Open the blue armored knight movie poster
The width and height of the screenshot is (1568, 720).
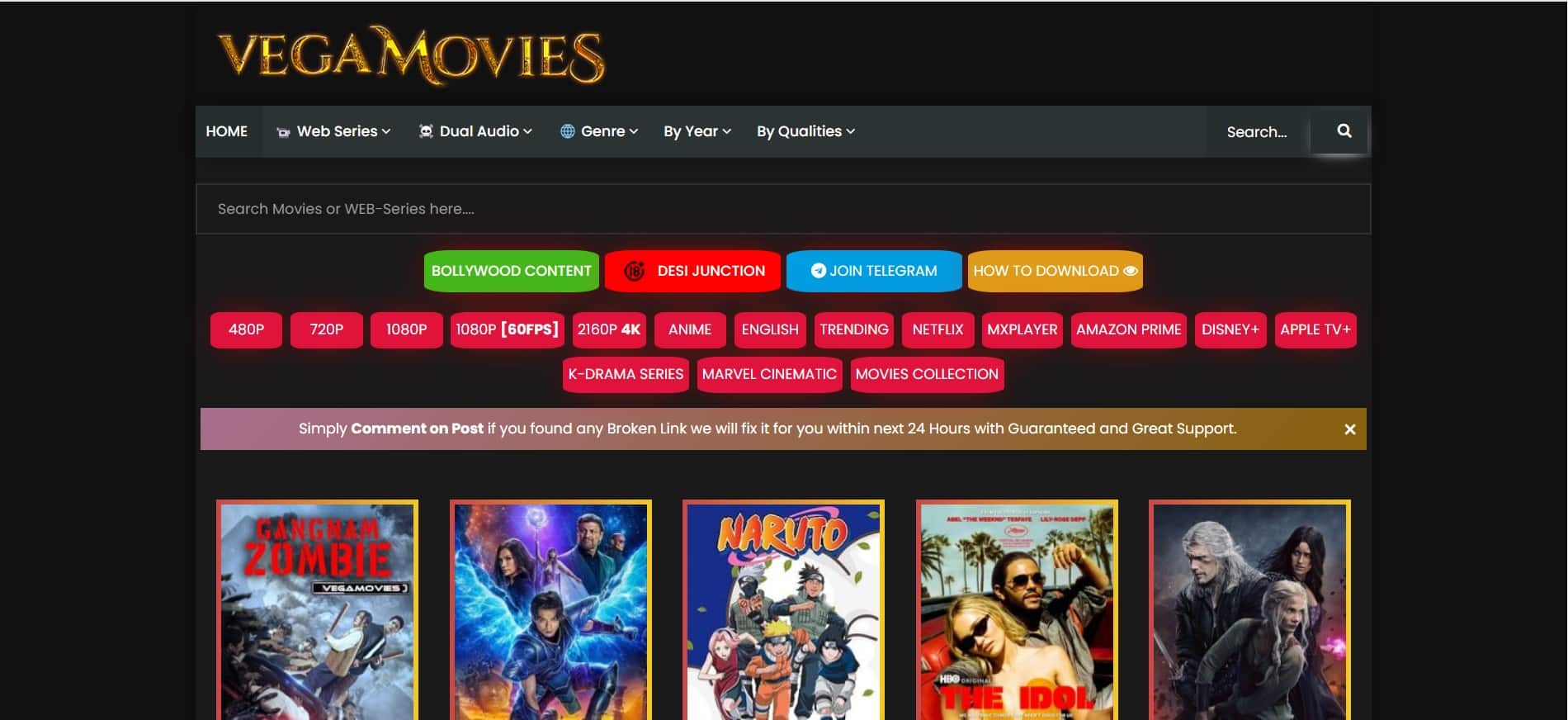[x=550, y=609]
